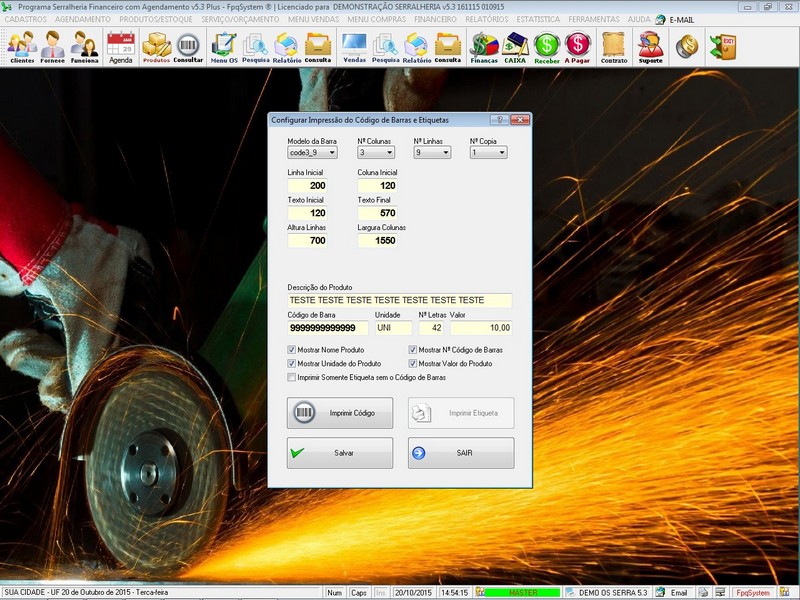This screenshot has height=600, width=800.
Task: Open the Suporte icon
Action: point(650,46)
